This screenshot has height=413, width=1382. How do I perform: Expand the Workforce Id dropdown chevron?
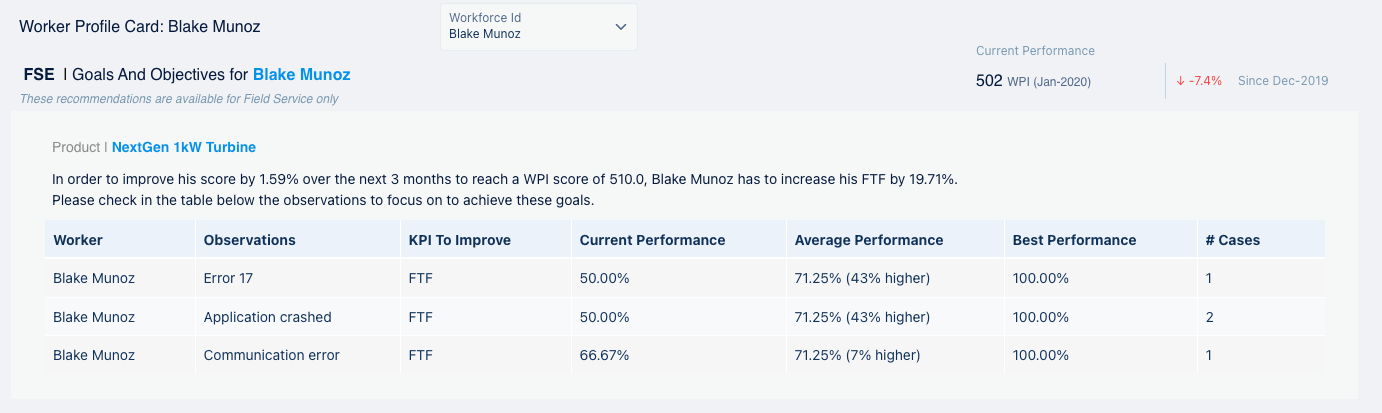coord(621,27)
